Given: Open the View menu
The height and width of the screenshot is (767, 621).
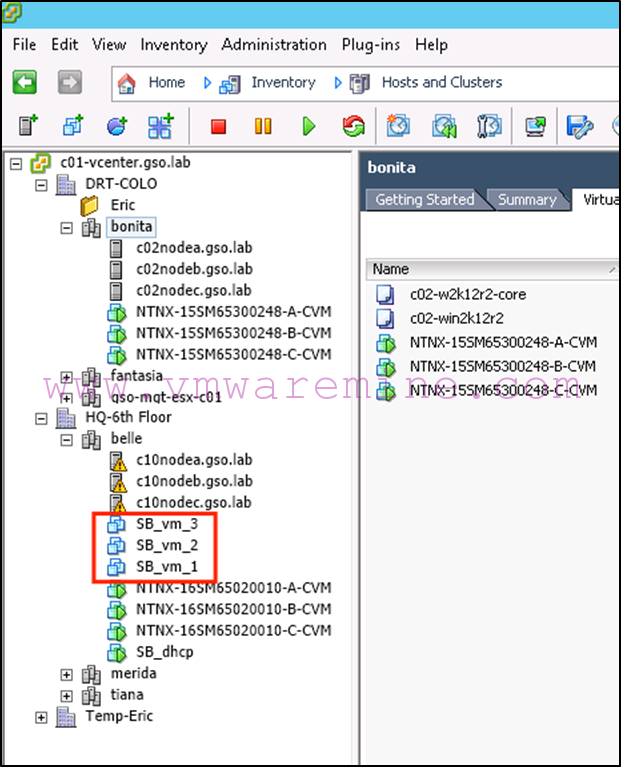Looking at the screenshot, I should coord(109,45).
